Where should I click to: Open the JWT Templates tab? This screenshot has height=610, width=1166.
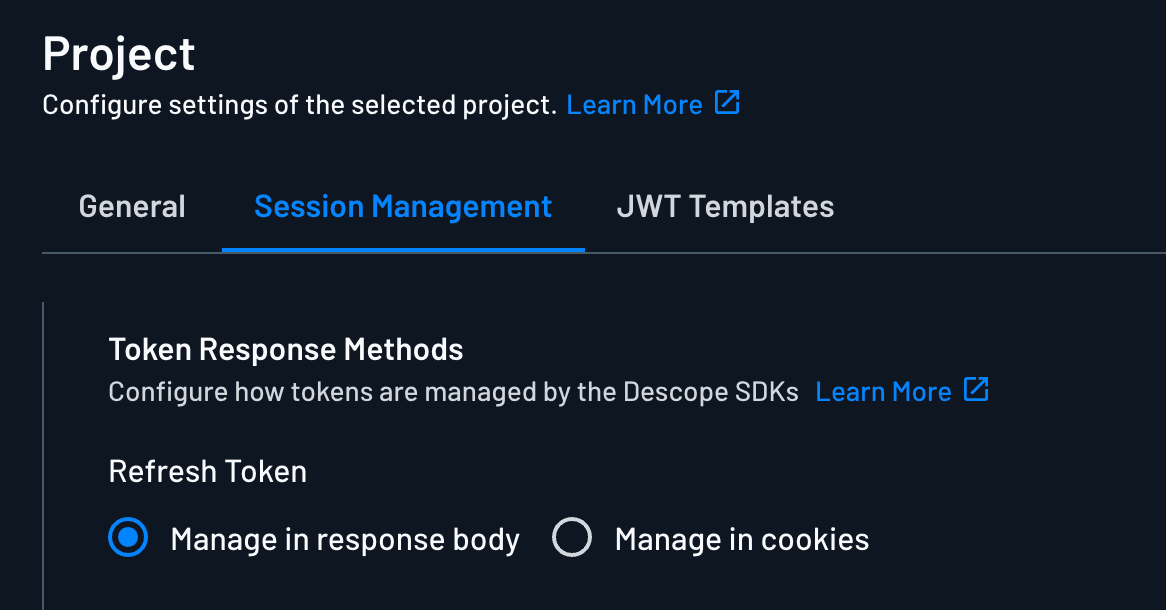tap(724, 206)
